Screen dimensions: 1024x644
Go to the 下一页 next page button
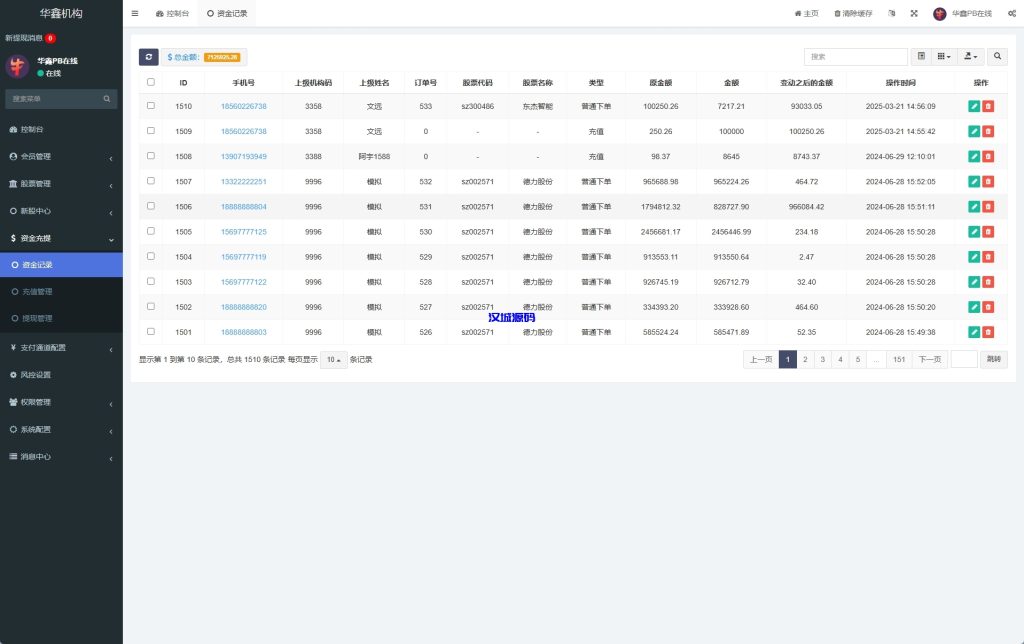[x=929, y=359]
